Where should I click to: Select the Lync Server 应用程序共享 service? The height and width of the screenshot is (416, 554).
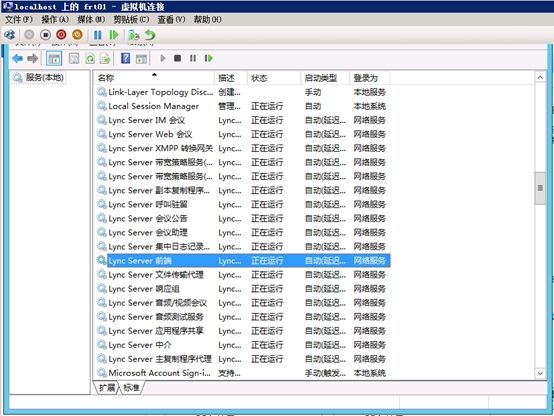click(242, 331)
